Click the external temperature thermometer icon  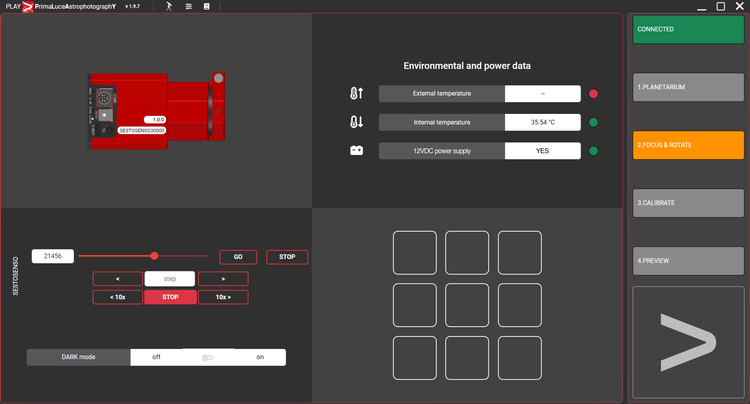coord(357,94)
